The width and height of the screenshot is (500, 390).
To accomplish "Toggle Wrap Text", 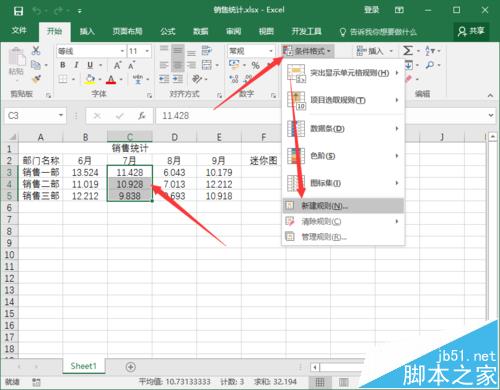I will 207,50.
